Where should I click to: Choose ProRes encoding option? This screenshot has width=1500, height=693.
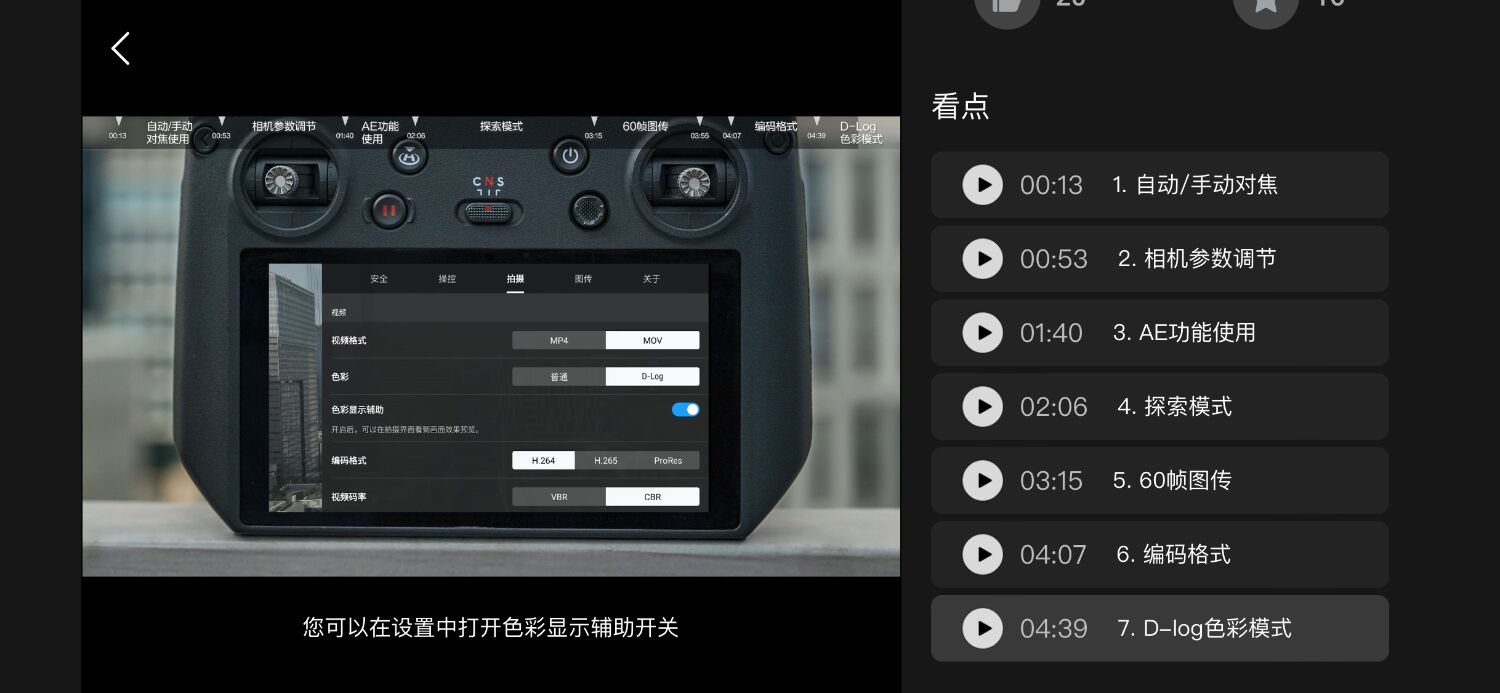[668, 461]
